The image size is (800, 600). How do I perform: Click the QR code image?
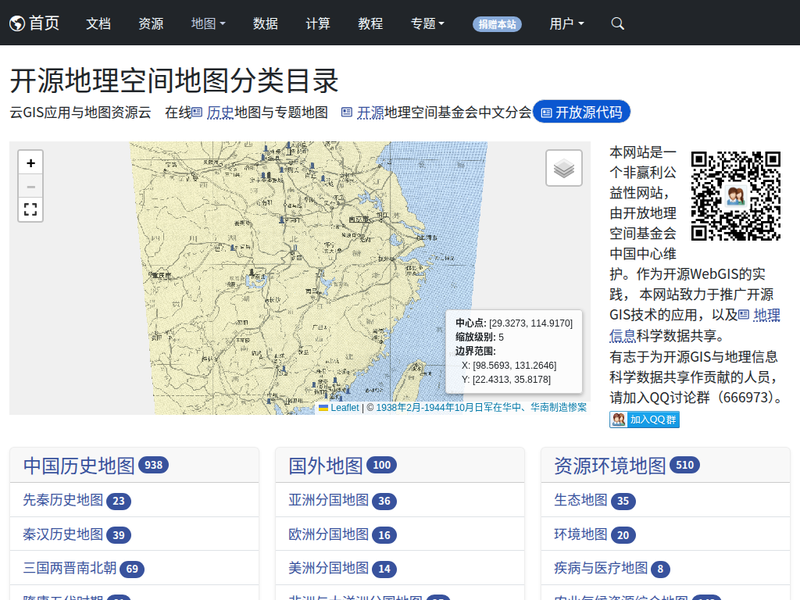pyautogui.click(x=736, y=195)
